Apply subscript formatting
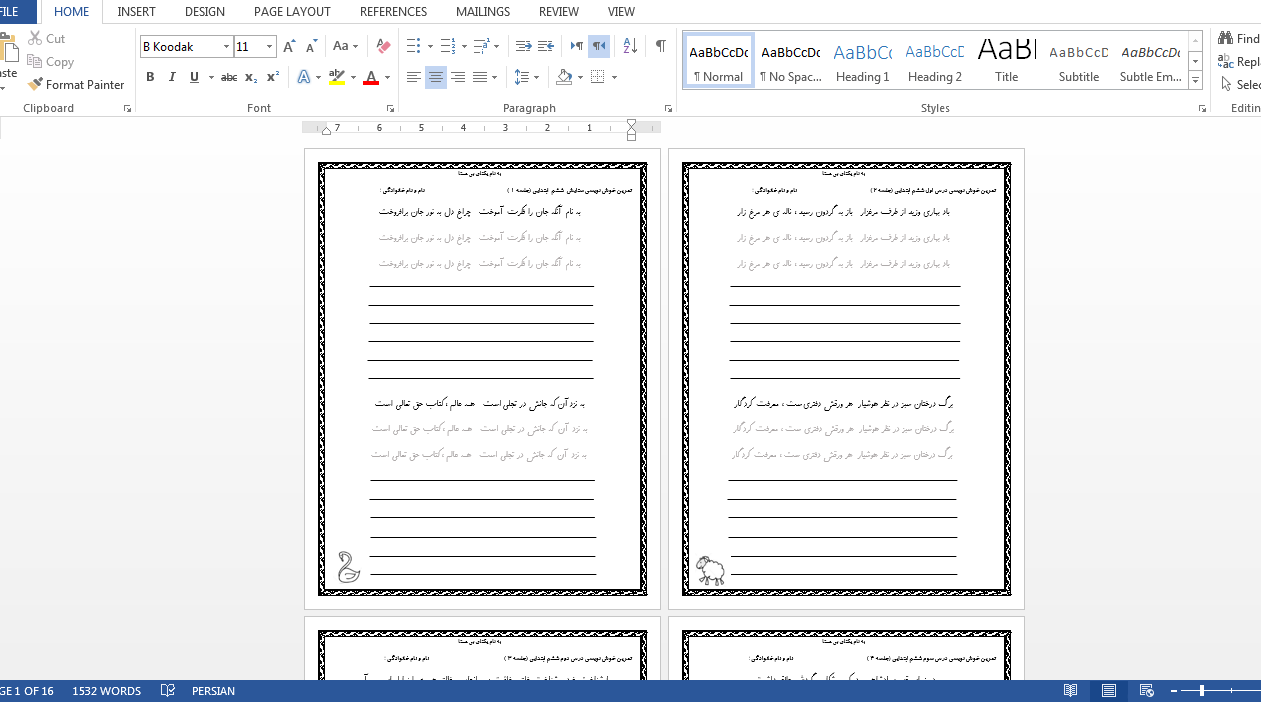This screenshot has width=1261, height=702. point(251,77)
